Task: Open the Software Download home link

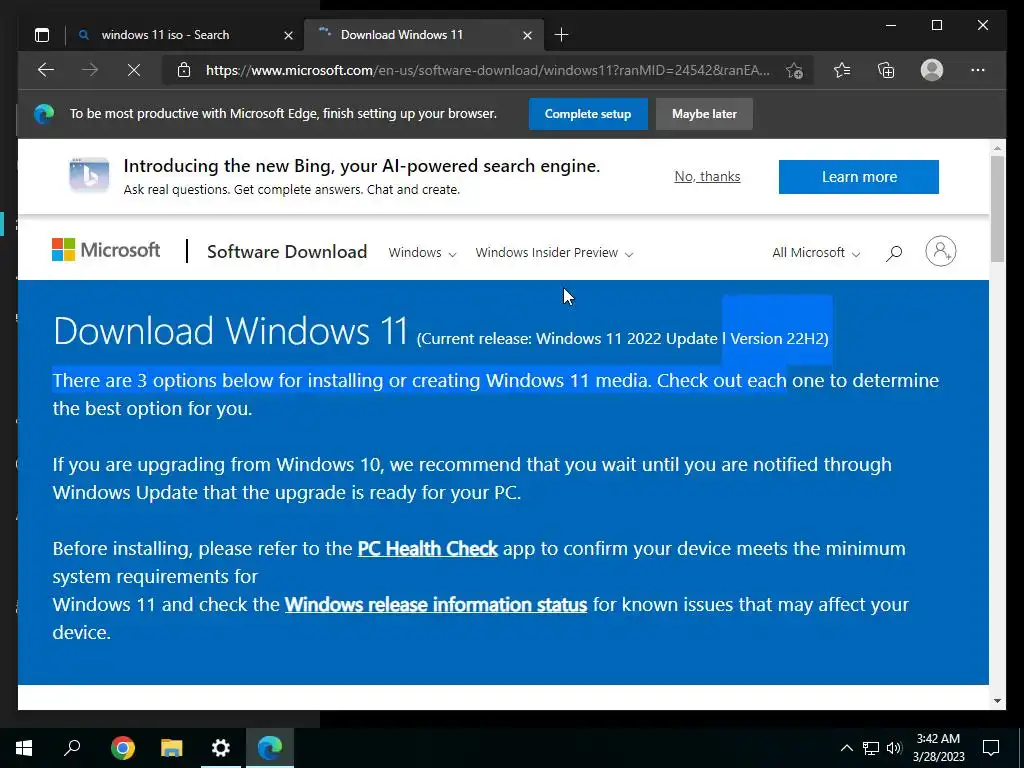Action: pyautogui.click(x=287, y=251)
